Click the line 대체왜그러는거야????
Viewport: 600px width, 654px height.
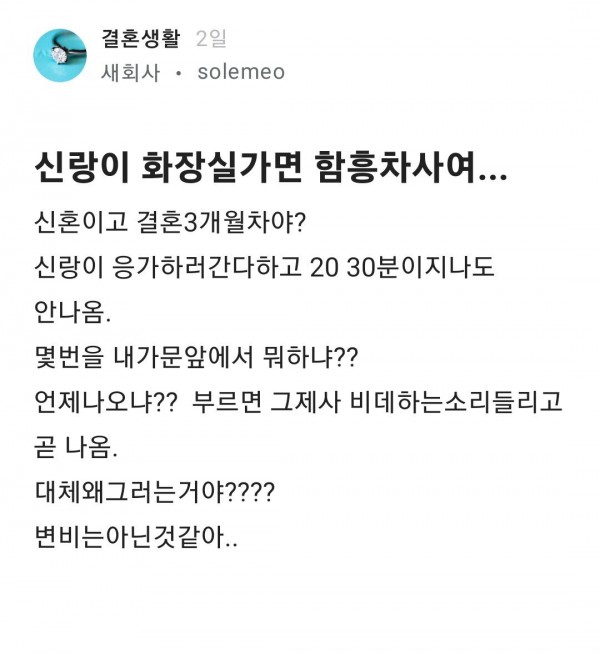(x=155, y=493)
